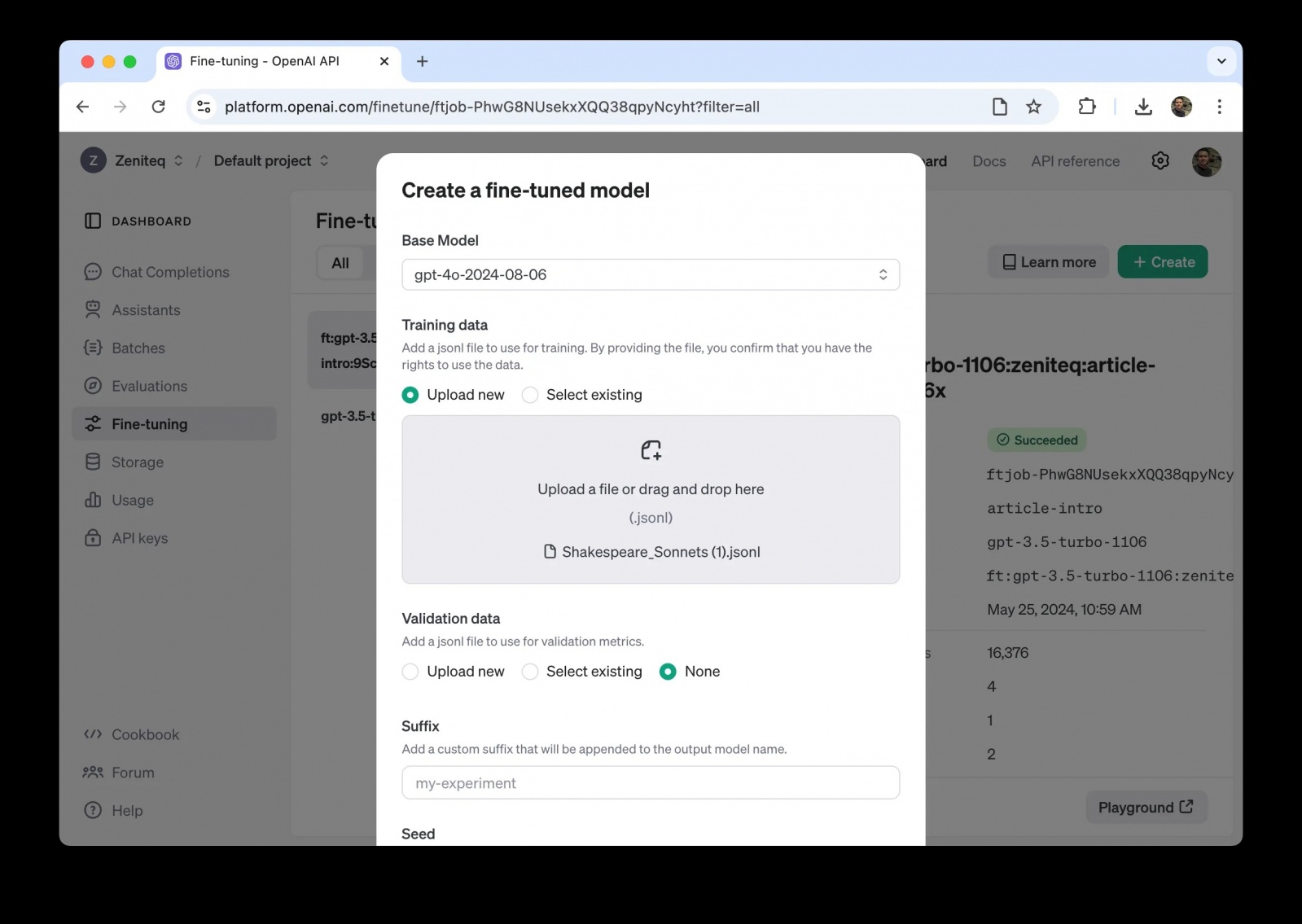Click the Suffix text input field
Viewport: 1302px width, 924px height.
pos(650,783)
